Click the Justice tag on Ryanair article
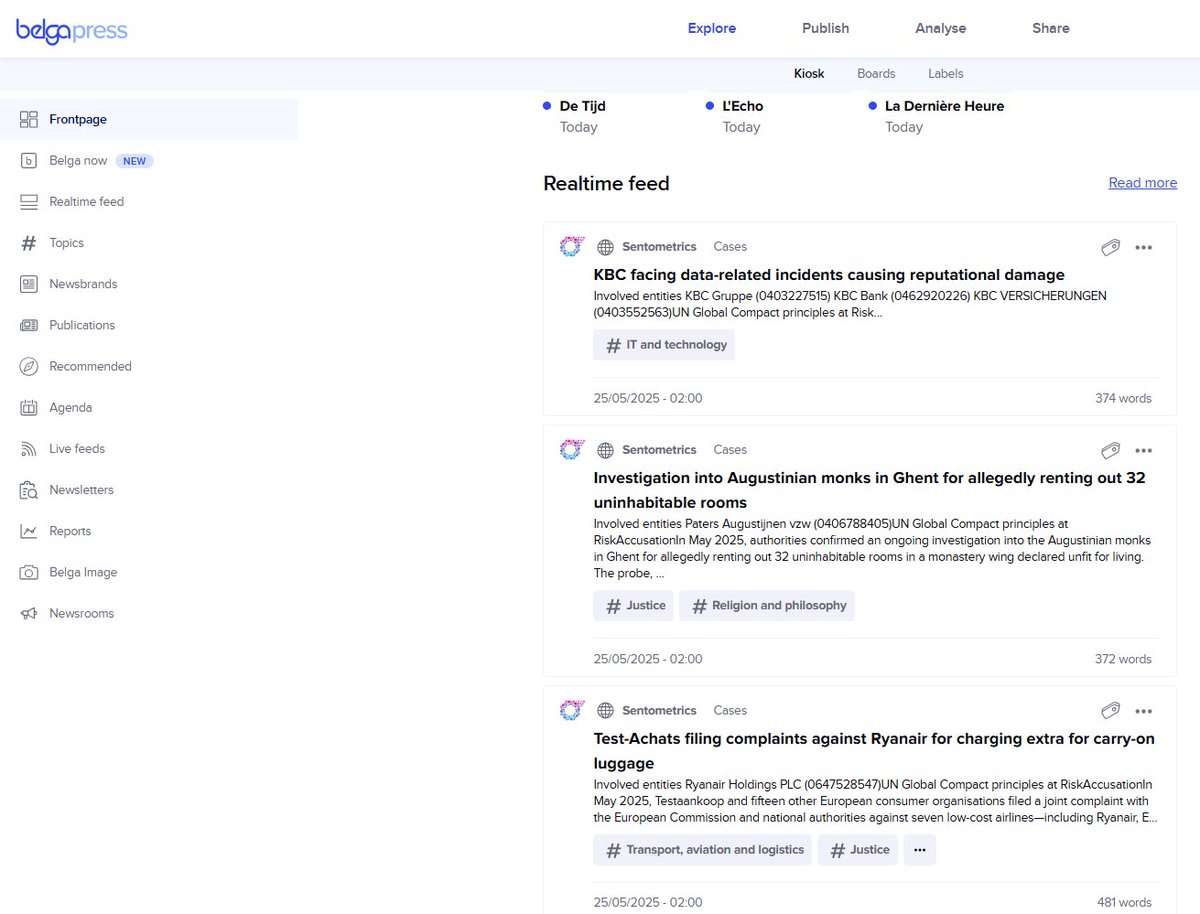Image resolution: width=1200 pixels, height=914 pixels. coord(857,850)
